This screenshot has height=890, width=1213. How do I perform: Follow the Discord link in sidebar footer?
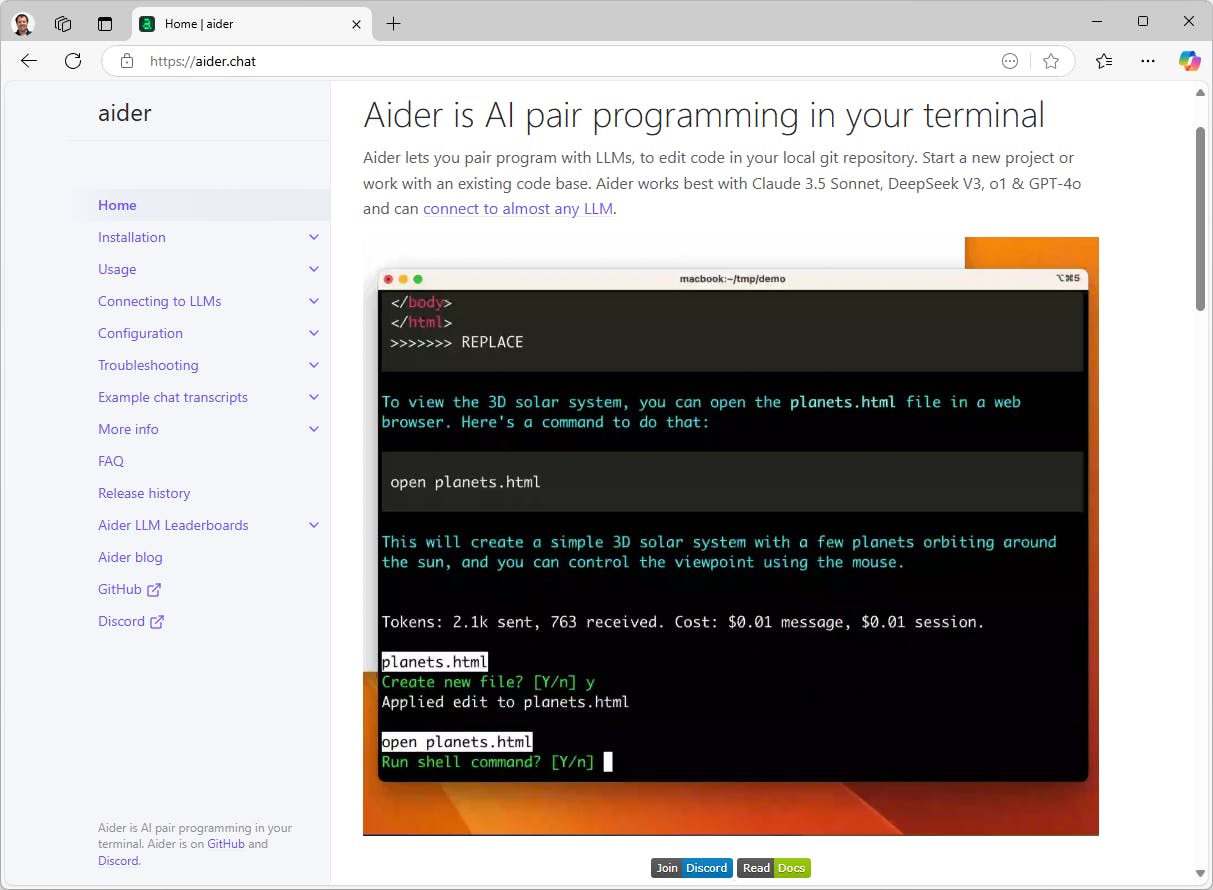pyautogui.click(x=118, y=860)
